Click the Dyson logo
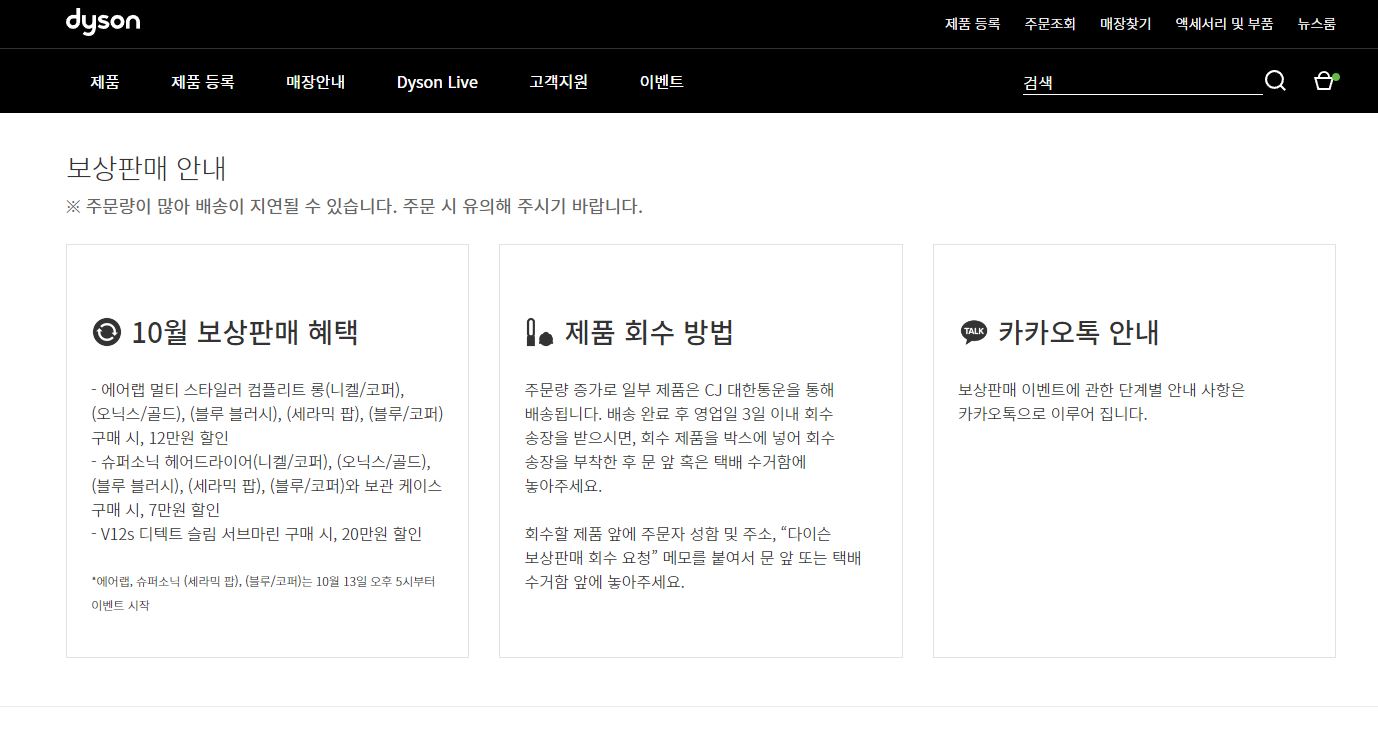Image resolution: width=1378 pixels, height=744 pixels. tap(103, 21)
